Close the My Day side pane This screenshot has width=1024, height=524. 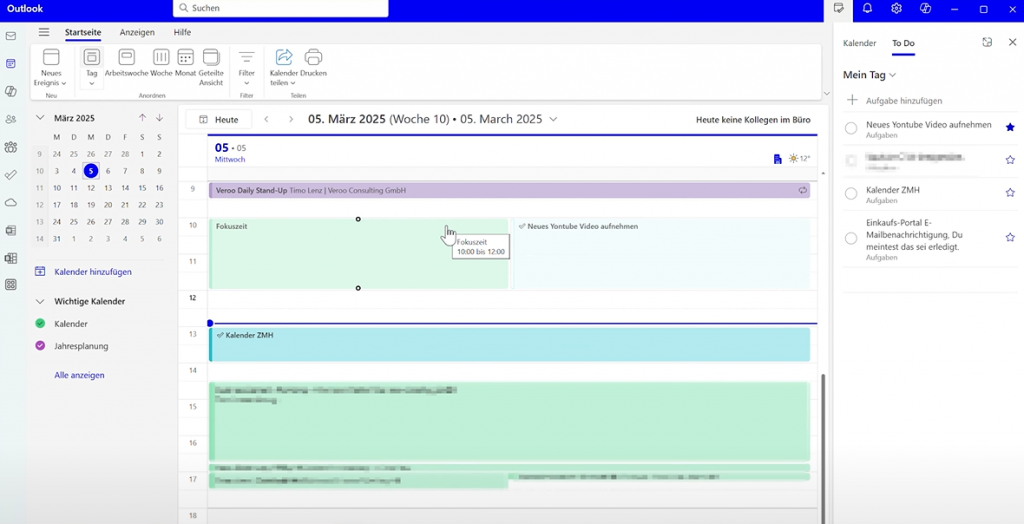(1012, 42)
